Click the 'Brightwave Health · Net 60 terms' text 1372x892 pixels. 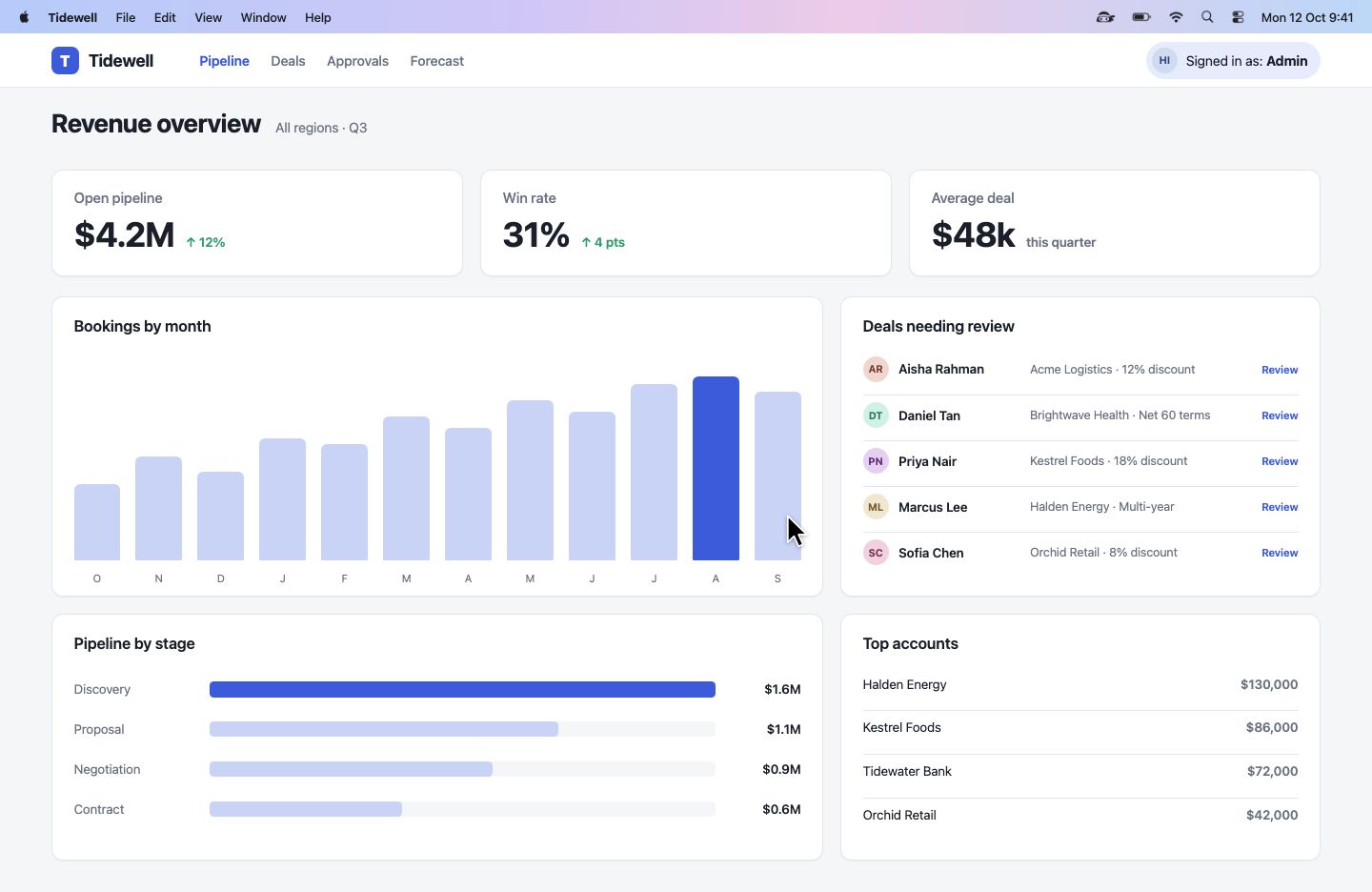point(1120,416)
